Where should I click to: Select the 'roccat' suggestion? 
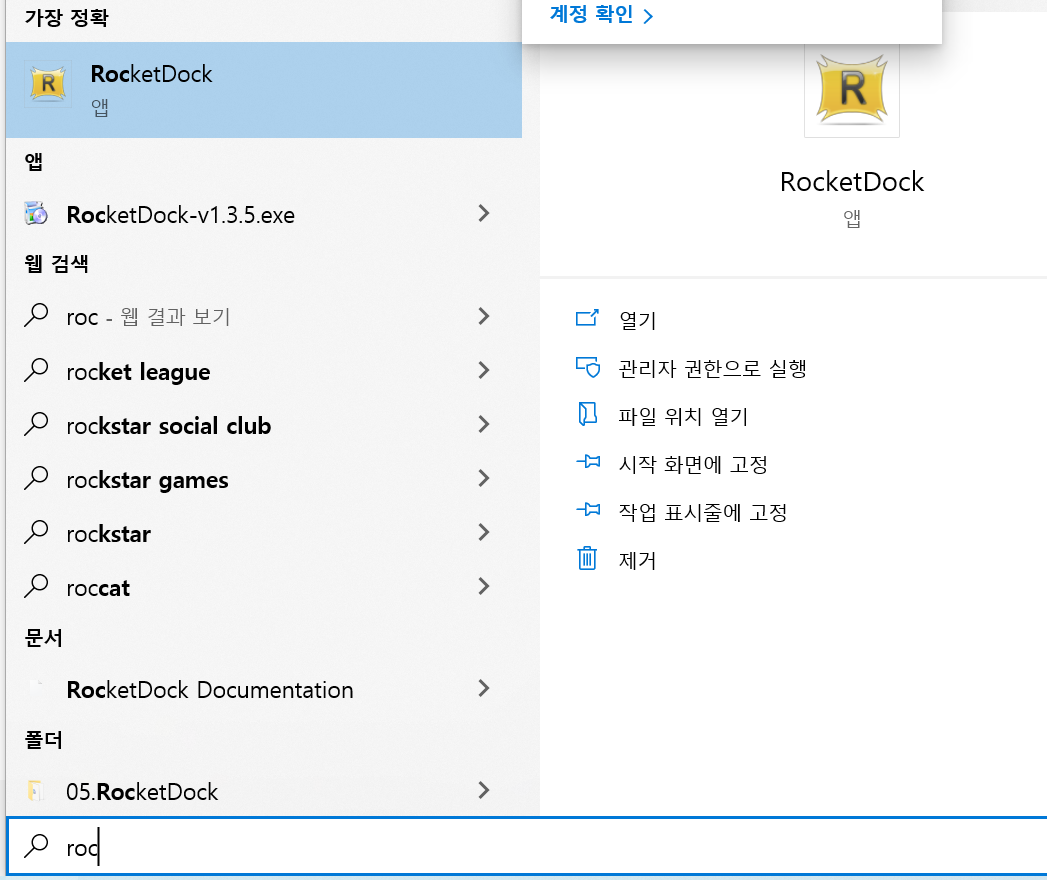(264, 587)
